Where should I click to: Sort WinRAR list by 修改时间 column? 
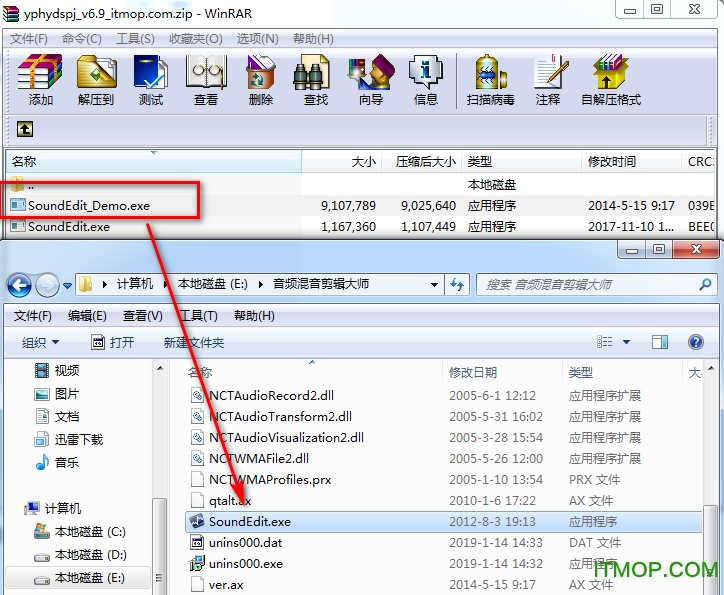[631, 162]
